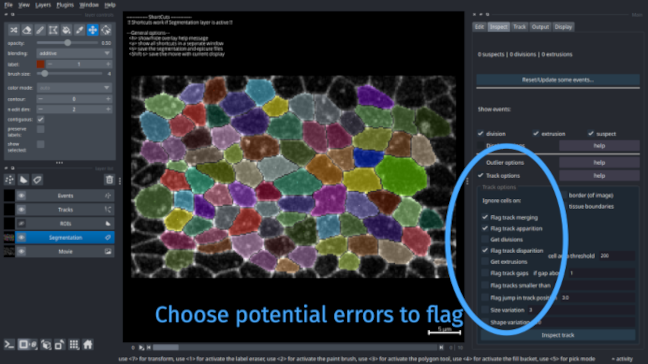Open the File menu
Viewport: 648px width, 364px height.
pos(8,5)
